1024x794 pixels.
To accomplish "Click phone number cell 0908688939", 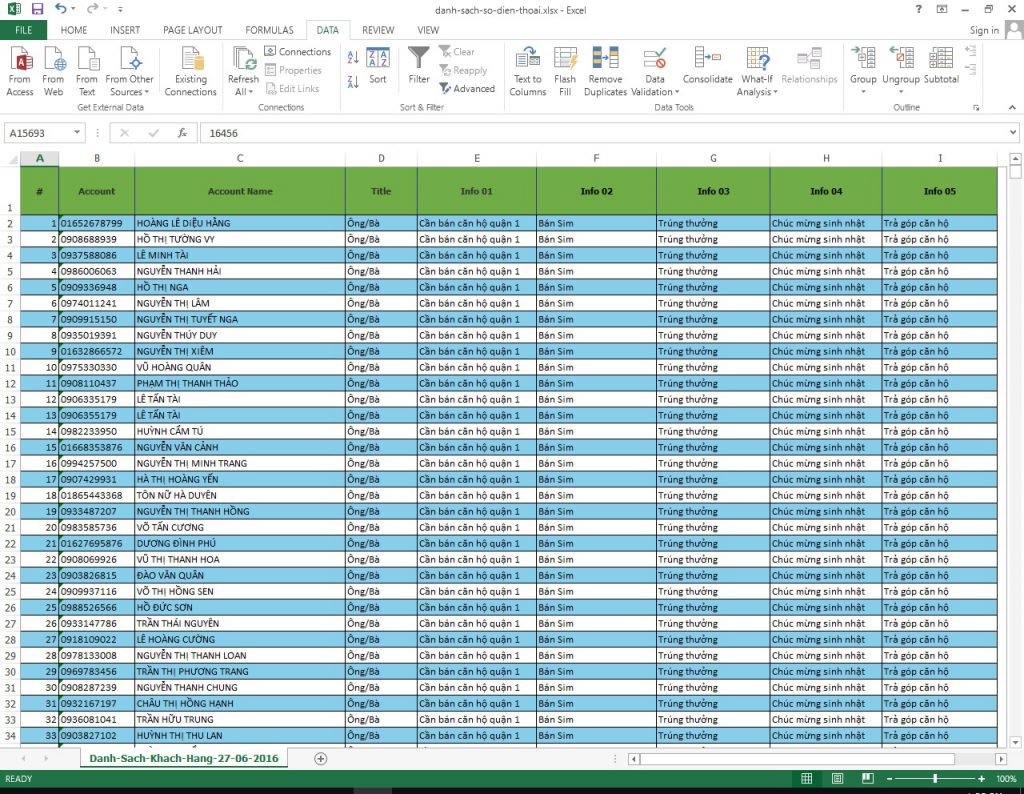I will point(97,239).
